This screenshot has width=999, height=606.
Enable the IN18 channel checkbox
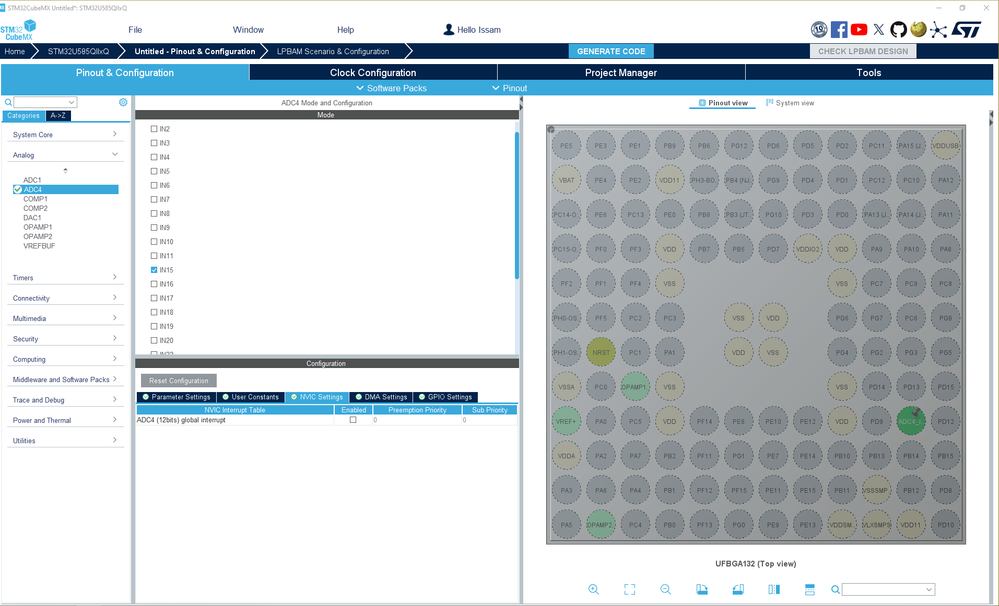pyautogui.click(x=154, y=312)
